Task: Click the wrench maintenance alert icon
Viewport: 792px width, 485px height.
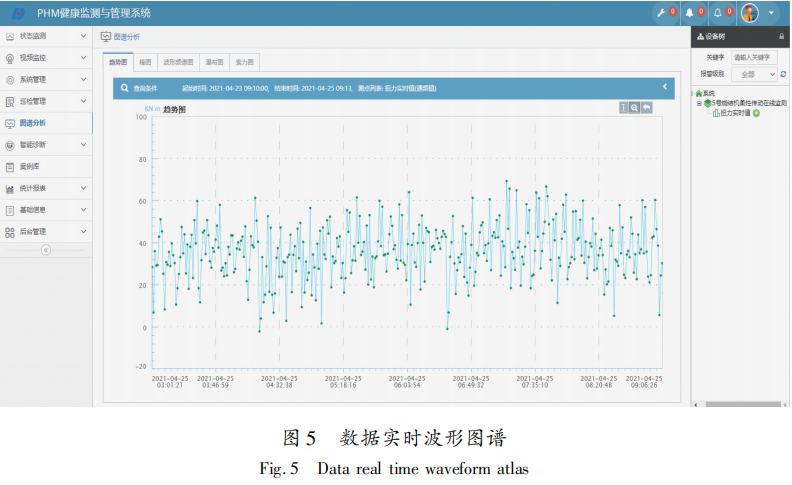Action: pos(660,12)
